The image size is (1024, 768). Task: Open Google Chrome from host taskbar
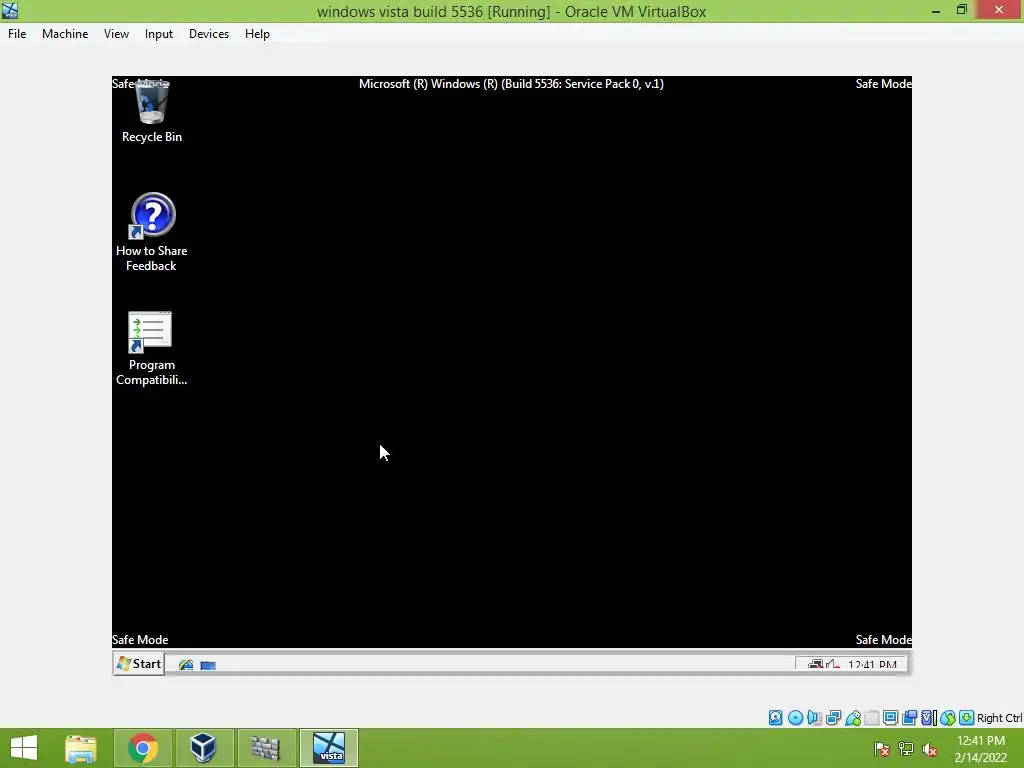[143, 748]
